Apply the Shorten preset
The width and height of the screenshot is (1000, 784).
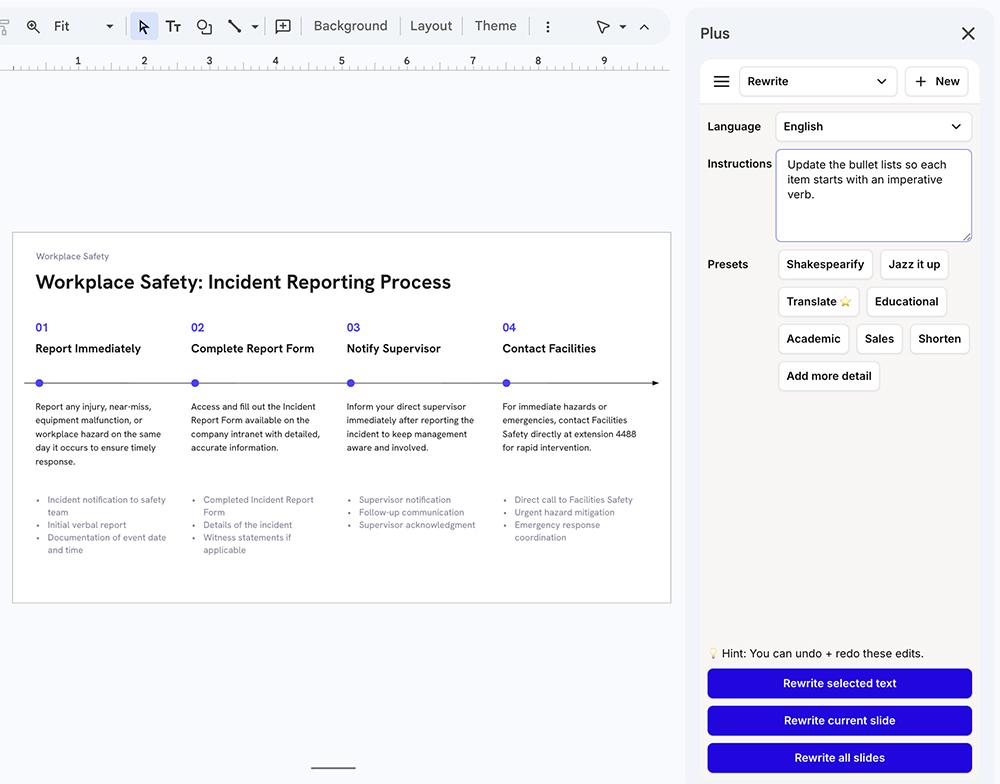(x=939, y=339)
